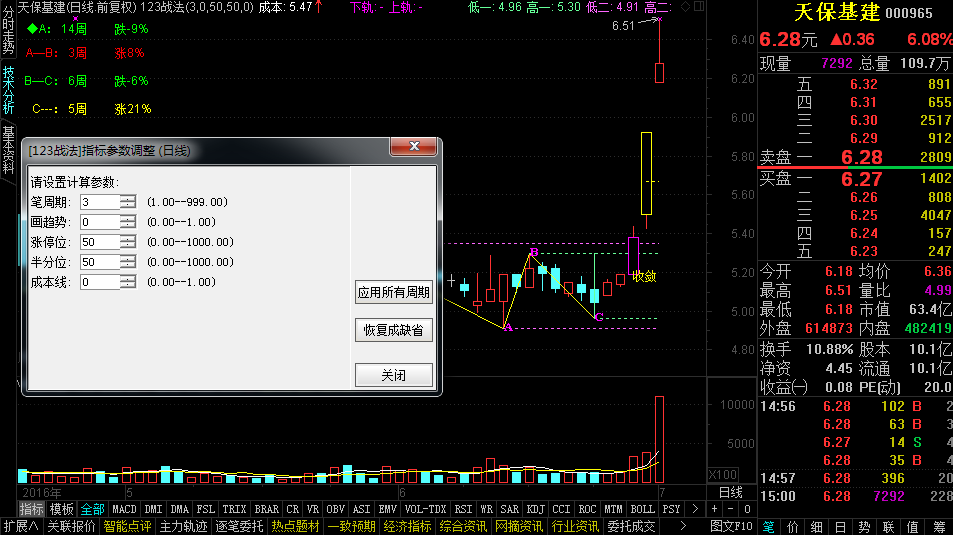Screen dimensions: 953x535
Task: Show more indicators after PSY
Action: click(695, 509)
